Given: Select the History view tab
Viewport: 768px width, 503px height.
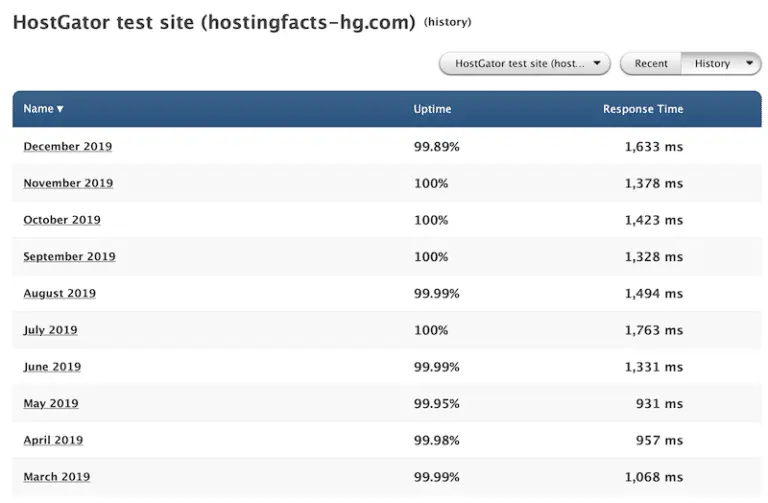Looking at the screenshot, I should [711, 64].
